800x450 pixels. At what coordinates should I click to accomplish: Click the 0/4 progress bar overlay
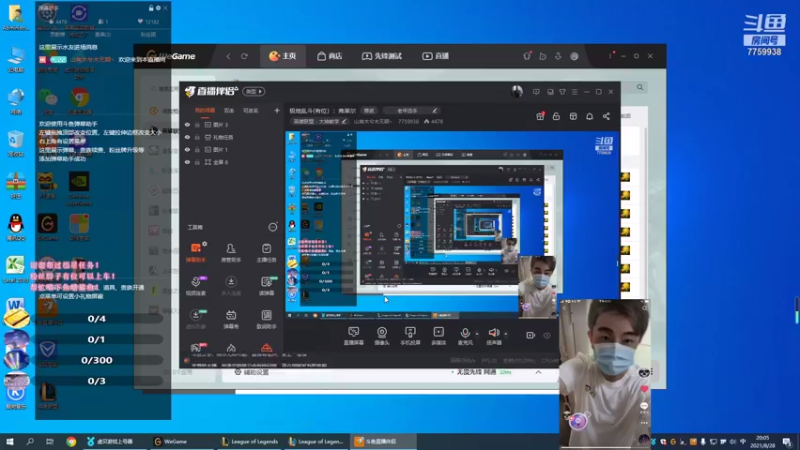point(96,319)
